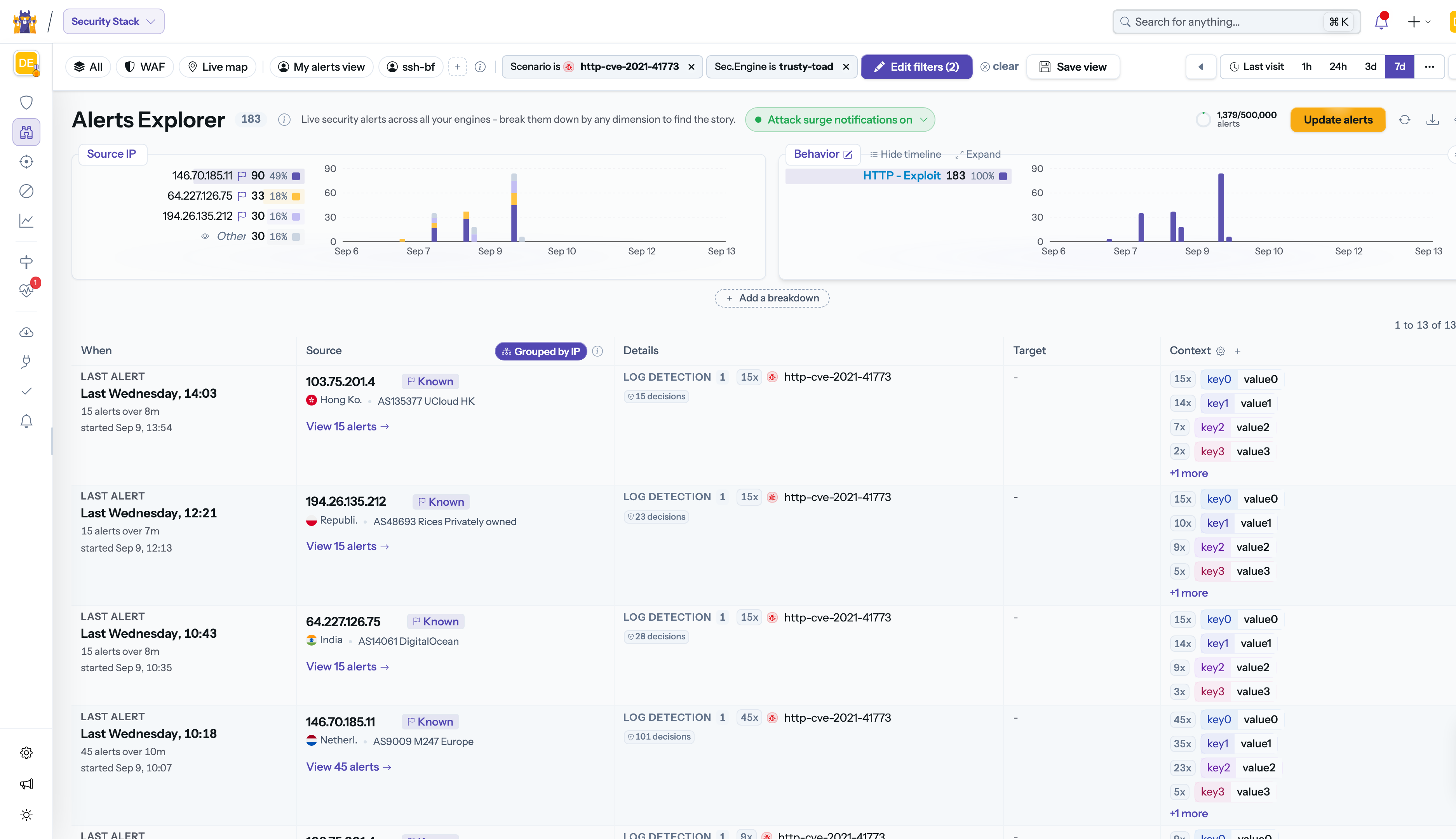Select the 1h time range
Image resolution: width=1456 pixels, height=839 pixels.
[x=1307, y=67]
